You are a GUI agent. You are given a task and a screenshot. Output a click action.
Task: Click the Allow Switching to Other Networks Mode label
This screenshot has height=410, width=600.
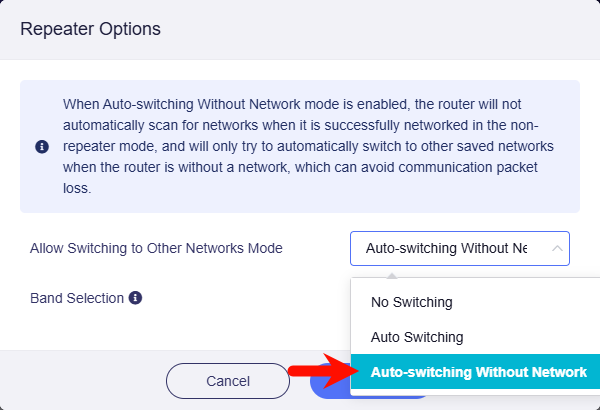[156, 248]
